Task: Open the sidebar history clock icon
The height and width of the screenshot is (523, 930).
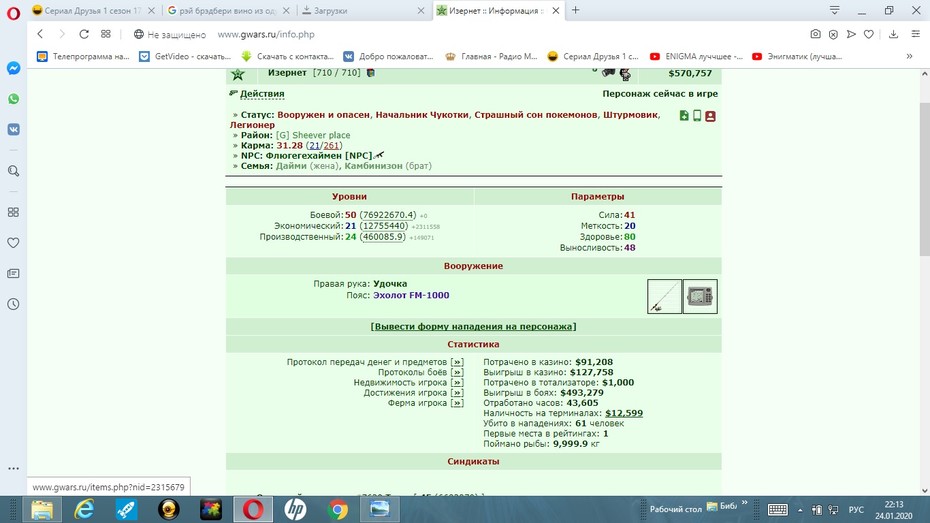Action: (14, 304)
